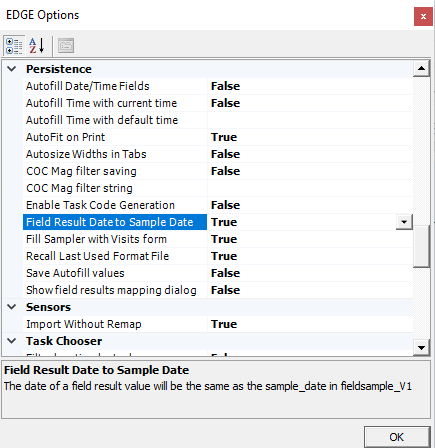Viewport: 435px width, 448px height.
Task: Switch to Categorized view icon
Action: coord(14,45)
